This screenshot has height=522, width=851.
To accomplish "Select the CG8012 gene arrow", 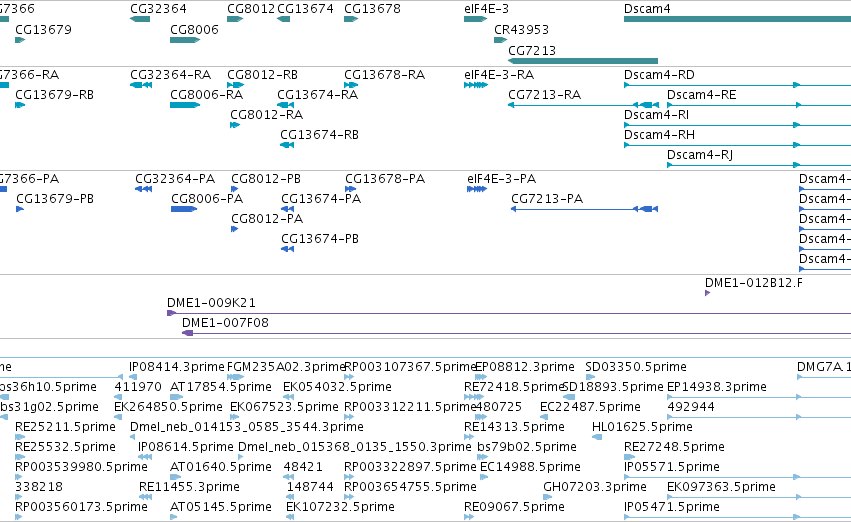I will [x=235, y=19].
